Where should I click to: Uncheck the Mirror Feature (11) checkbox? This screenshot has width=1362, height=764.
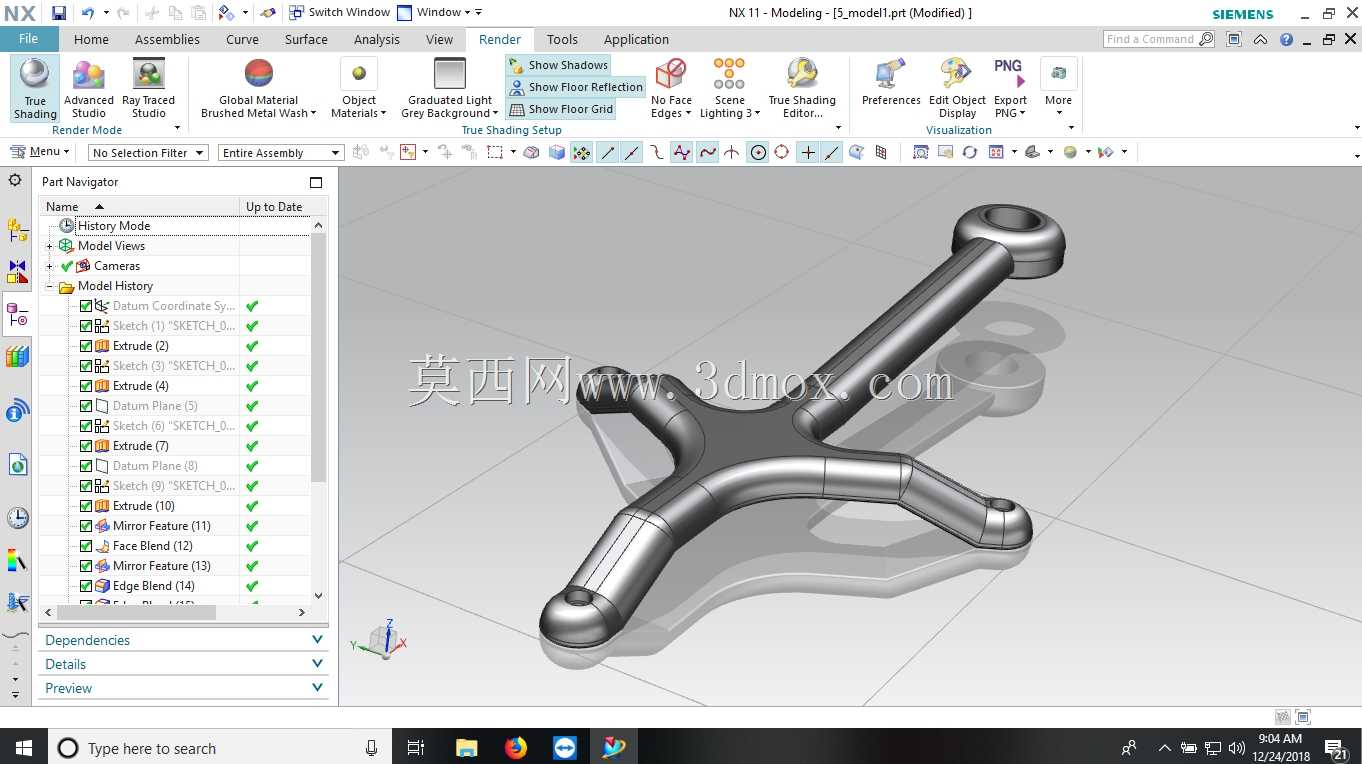(86, 526)
